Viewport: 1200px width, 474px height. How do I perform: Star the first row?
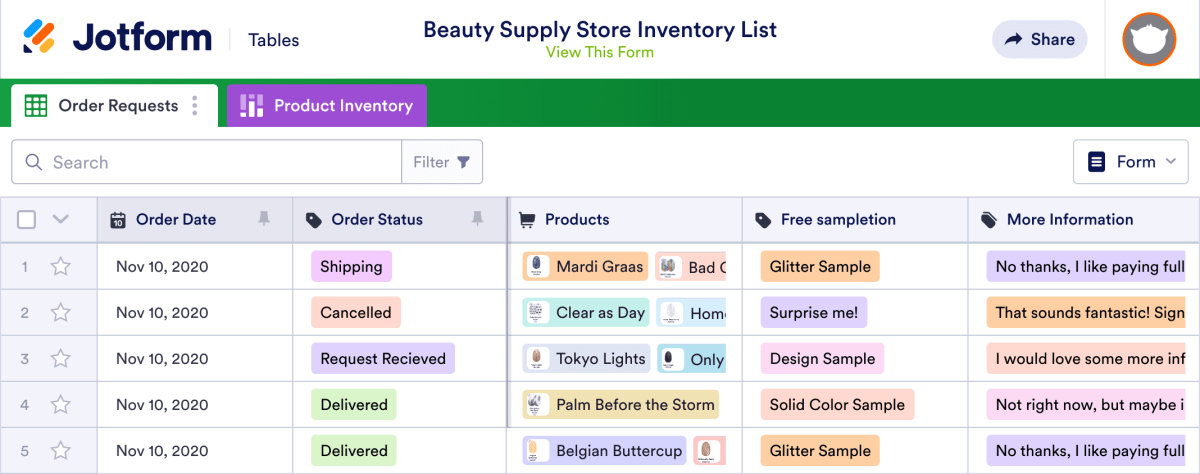tap(61, 267)
